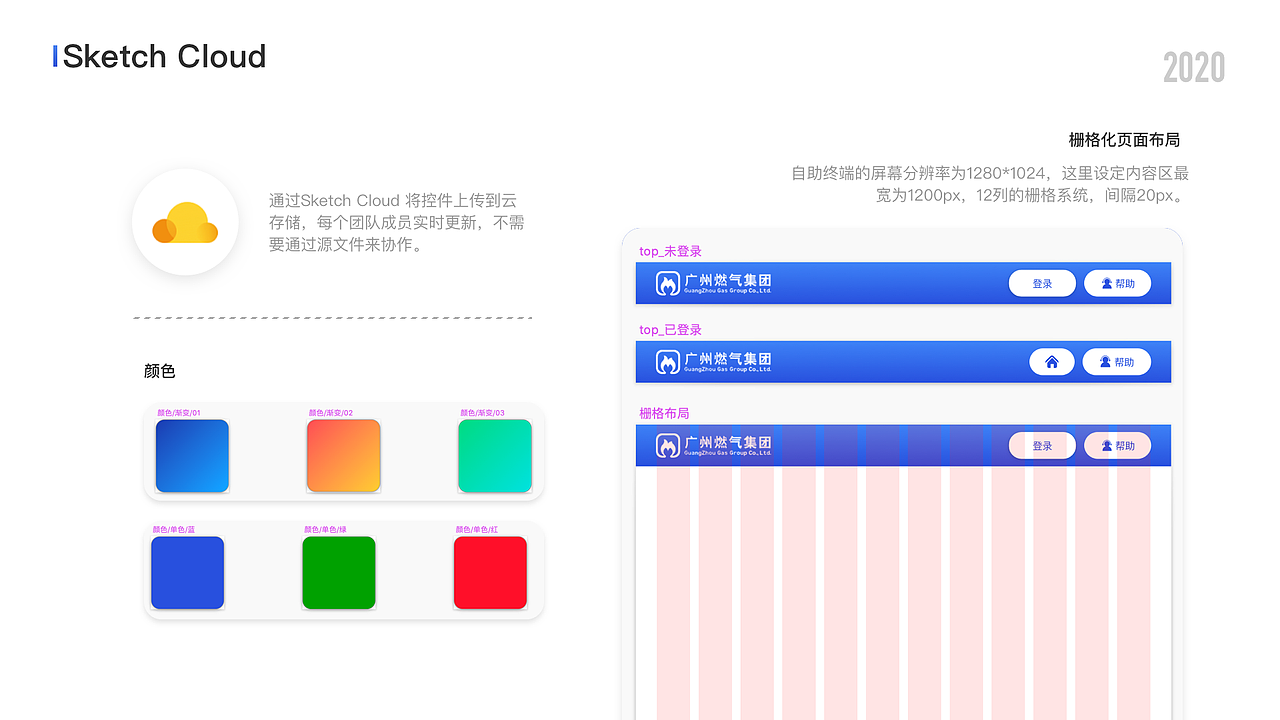The height and width of the screenshot is (720, 1280).
Task: Click the 颜色/单色/蓝 label
Action: [x=174, y=530]
